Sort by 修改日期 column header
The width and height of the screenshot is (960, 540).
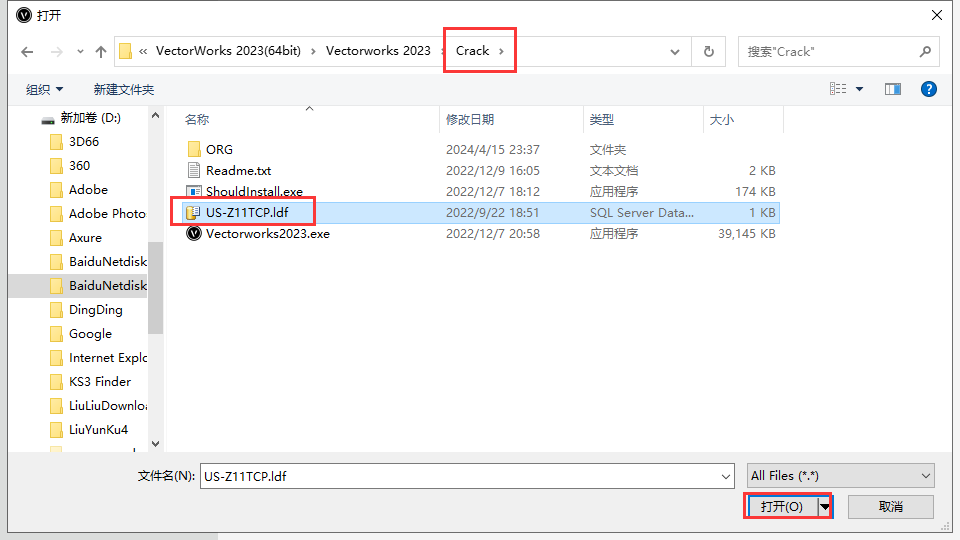pos(470,119)
